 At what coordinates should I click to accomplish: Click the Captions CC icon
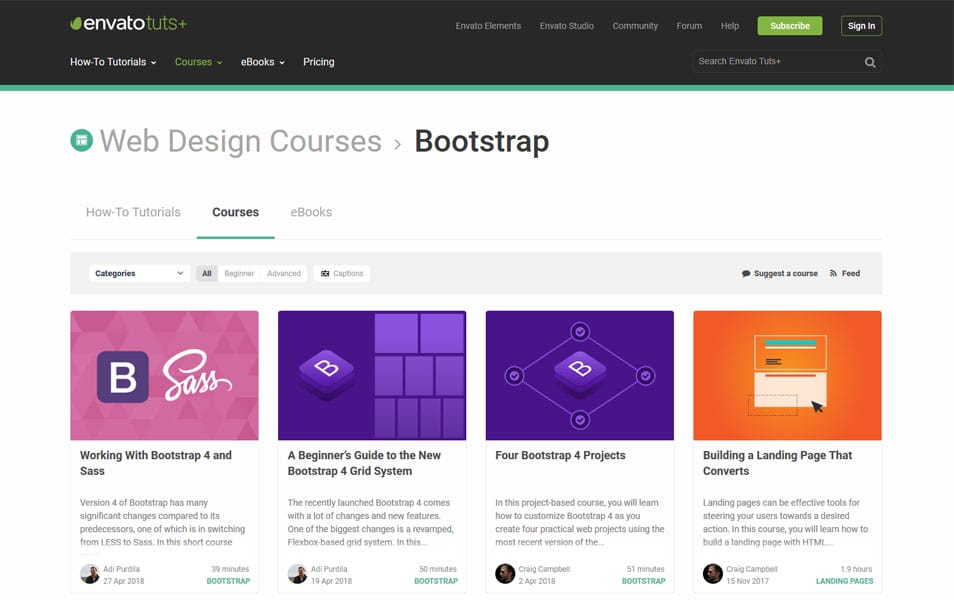[x=325, y=273]
